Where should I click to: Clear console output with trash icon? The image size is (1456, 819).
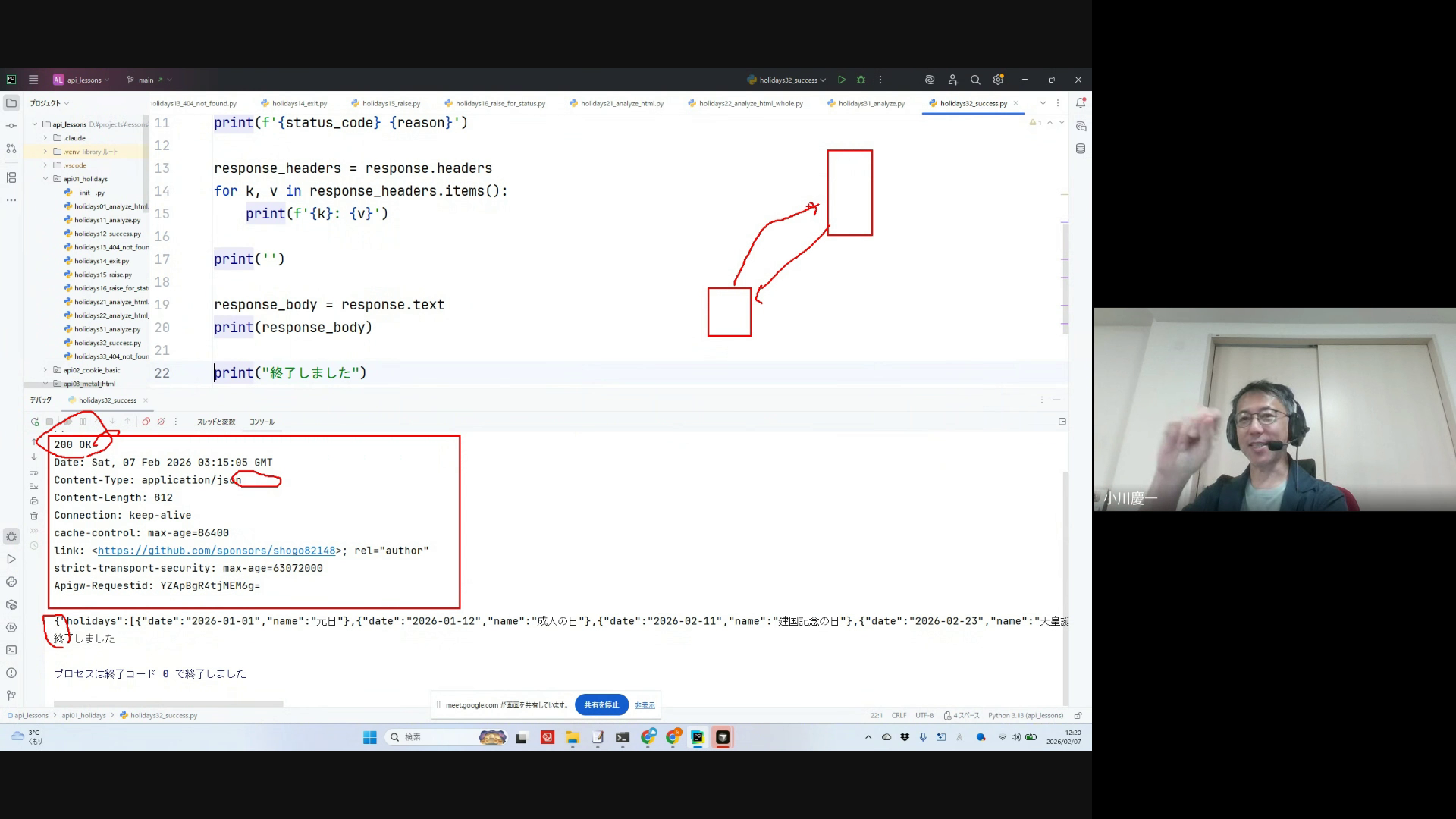pyautogui.click(x=34, y=516)
